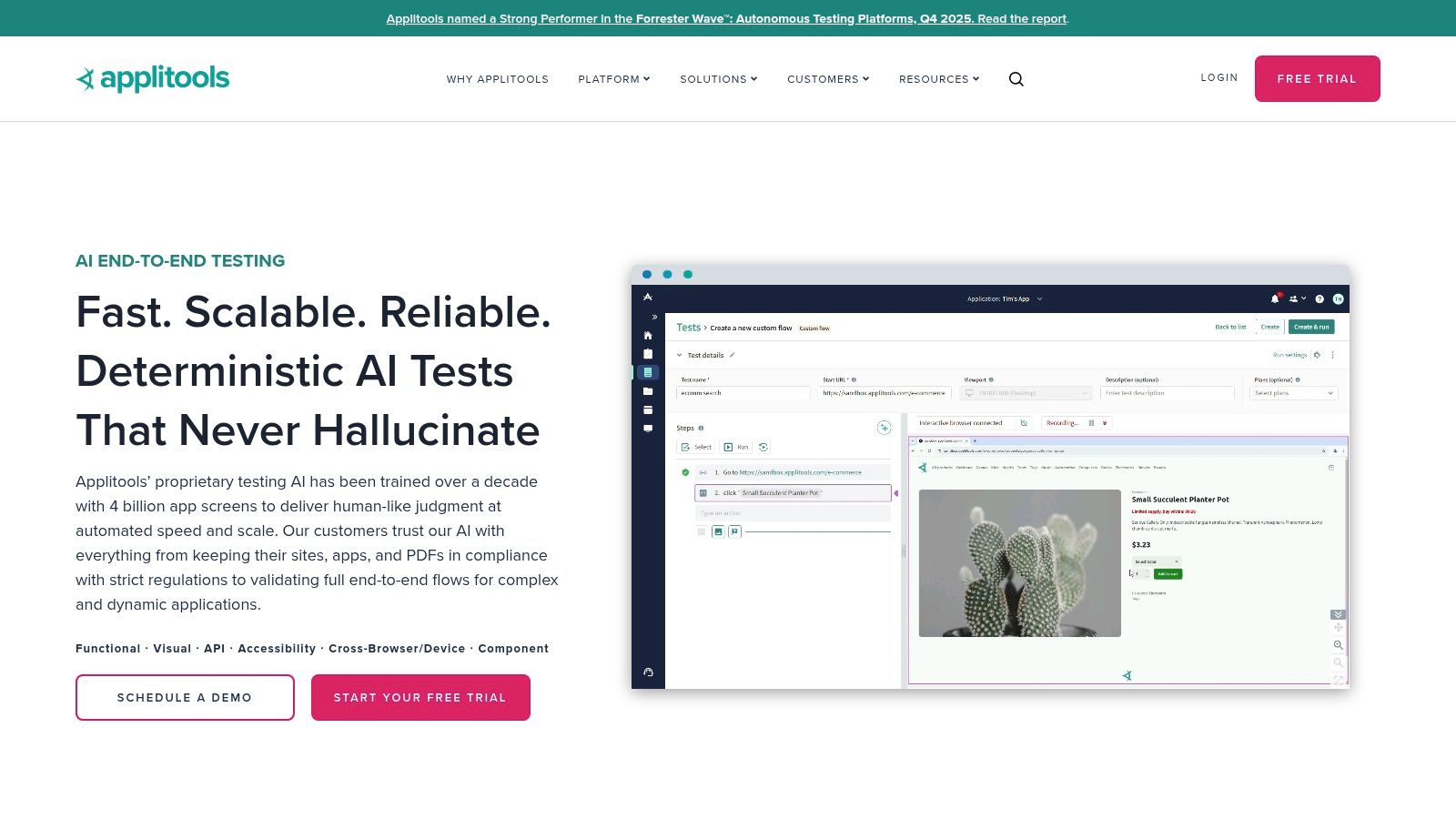Screen dimensions: 1456x819
Task: Expand the Platform dropdown menu
Action: pyautogui.click(x=613, y=79)
